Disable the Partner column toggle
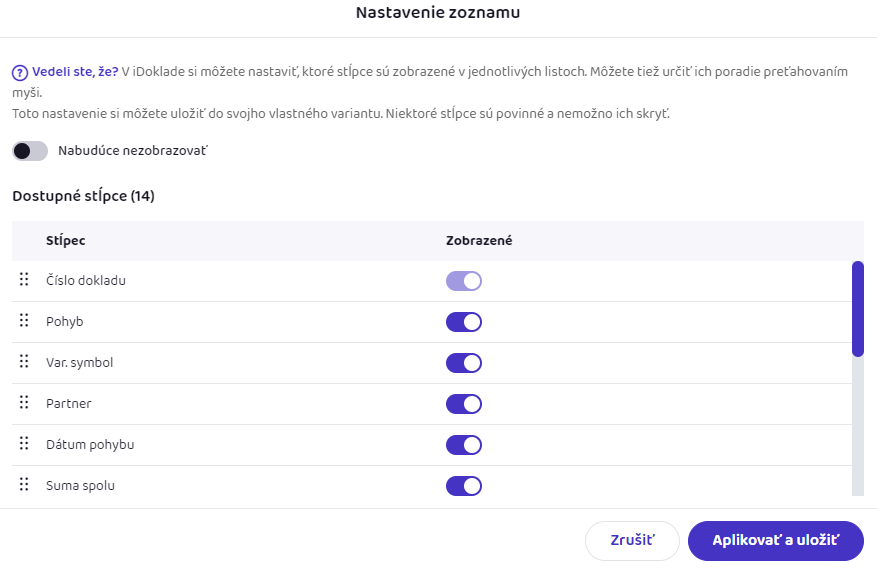Screen dimensions: 877x569 click(464, 404)
